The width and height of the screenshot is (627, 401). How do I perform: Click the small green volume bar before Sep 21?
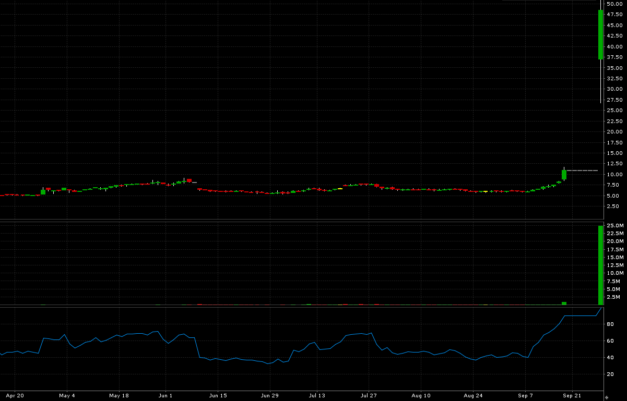tap(564, 302)
